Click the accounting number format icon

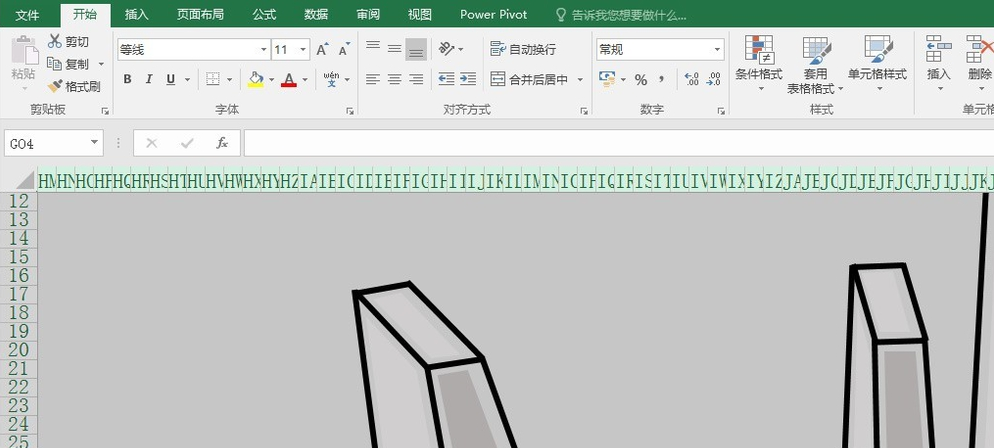[x=607, y=79]
